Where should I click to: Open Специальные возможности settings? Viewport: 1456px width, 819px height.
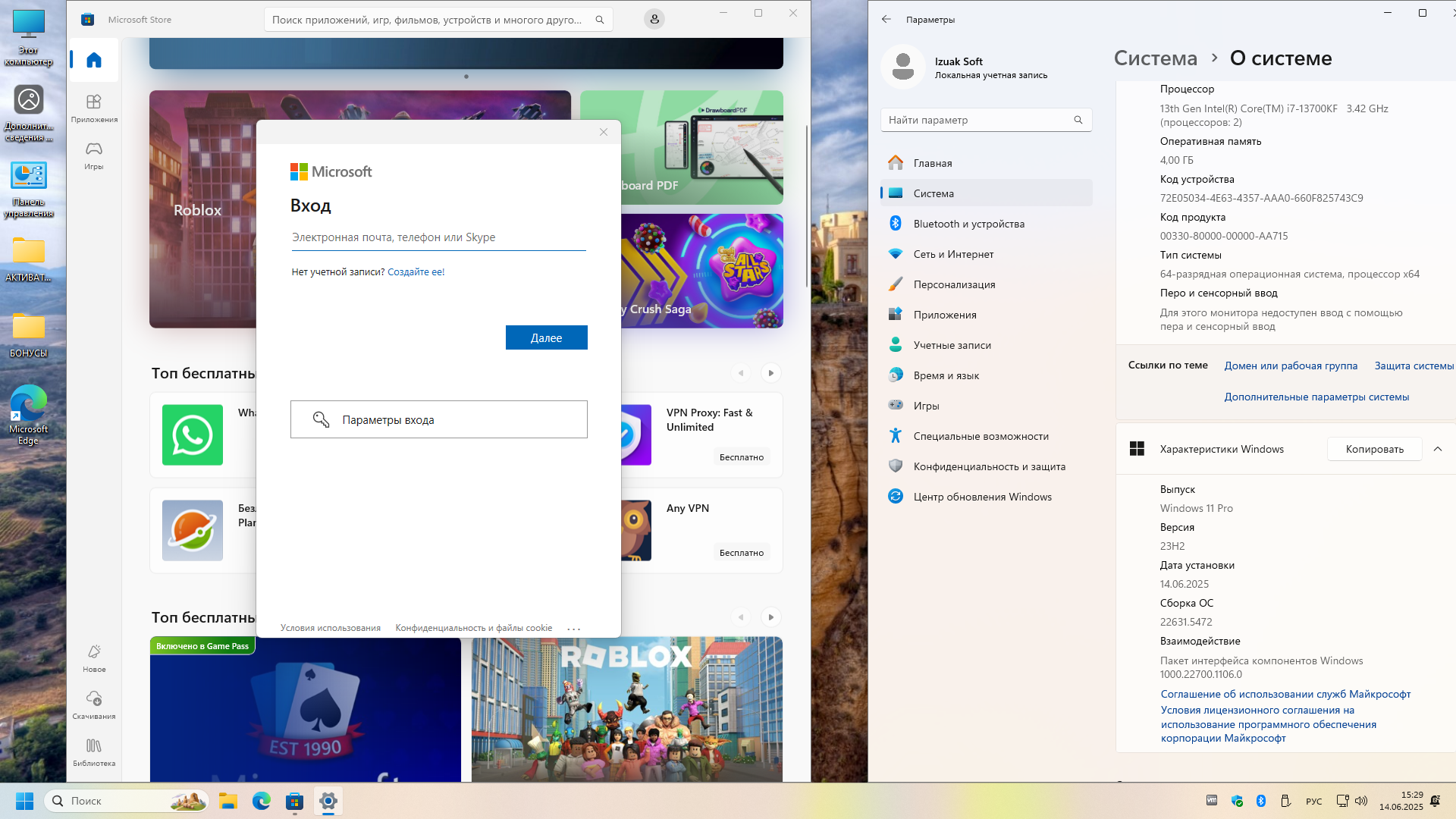coord(986,436)
